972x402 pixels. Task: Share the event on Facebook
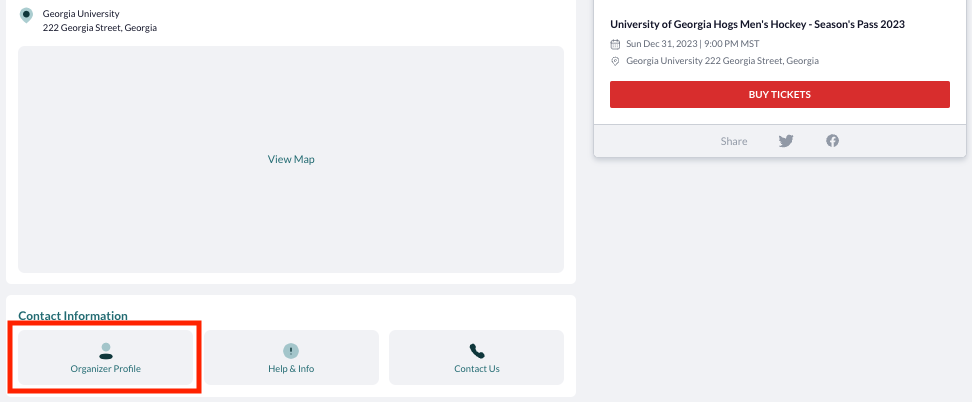(833, 141)
